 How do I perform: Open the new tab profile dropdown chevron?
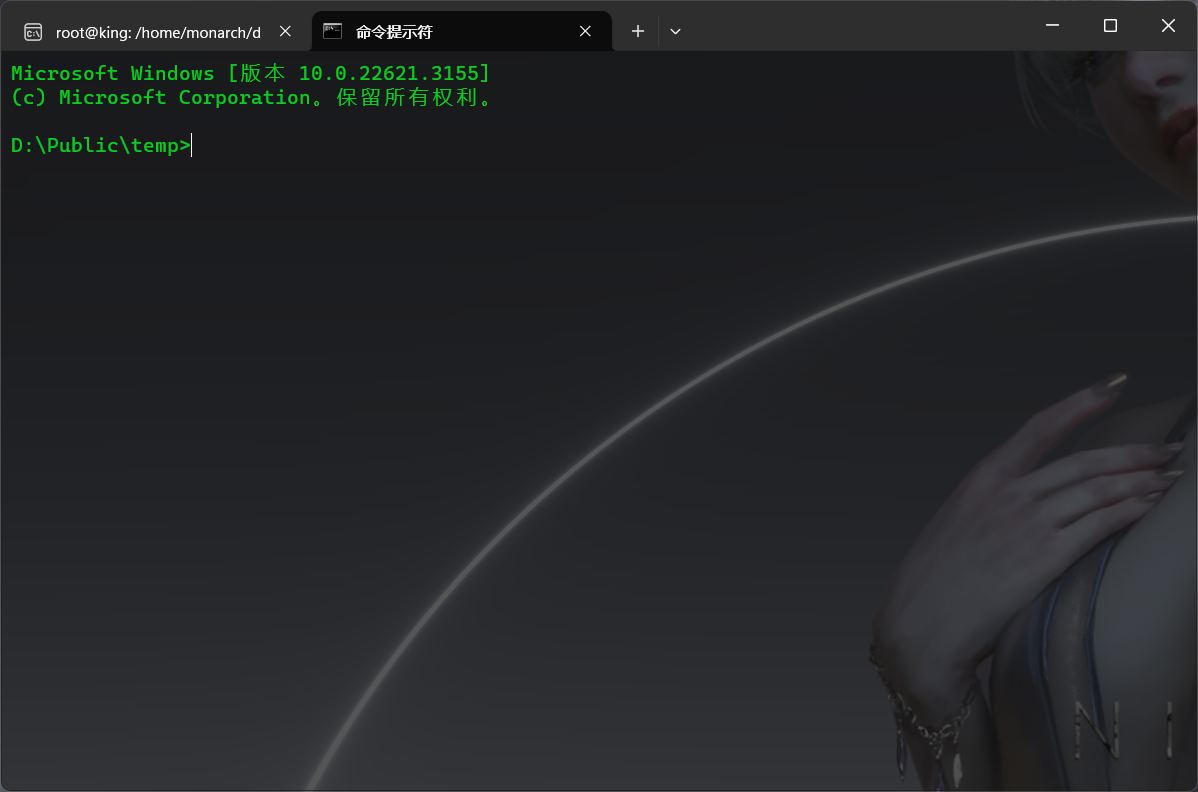[x=675, y=31]
